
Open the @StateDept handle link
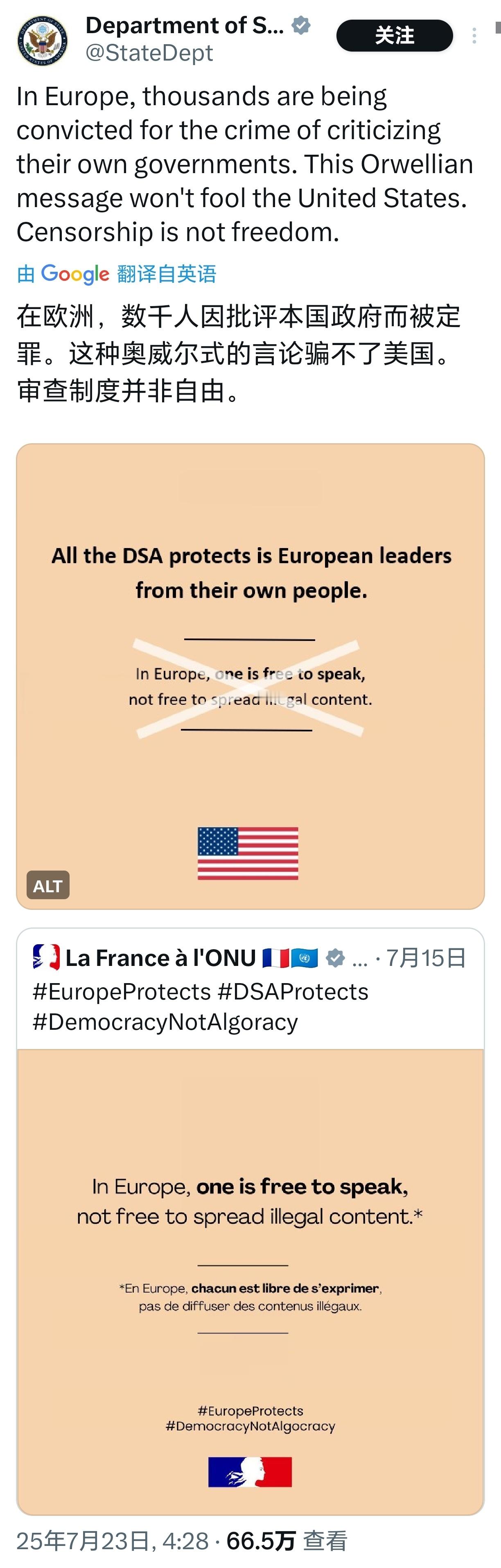tap(149, 54)
